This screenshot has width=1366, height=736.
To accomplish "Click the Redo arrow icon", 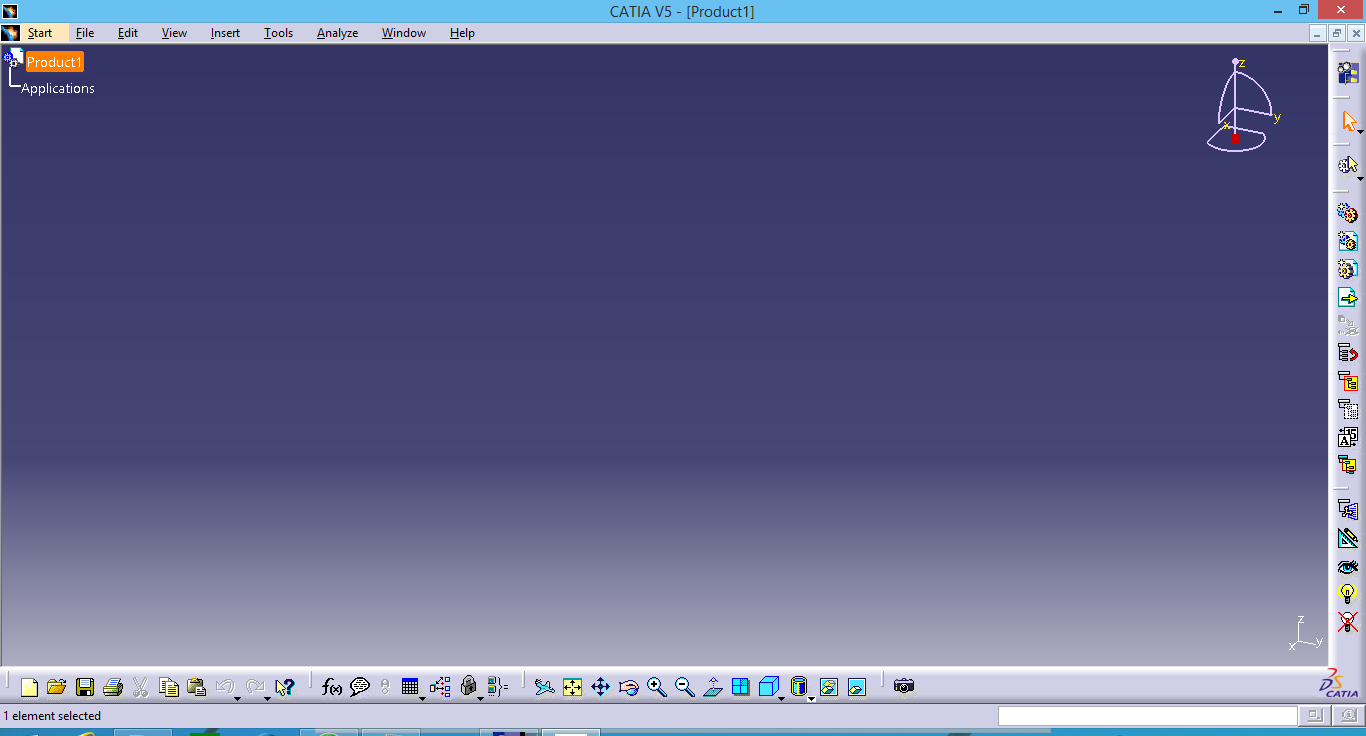I will point(255,687).
